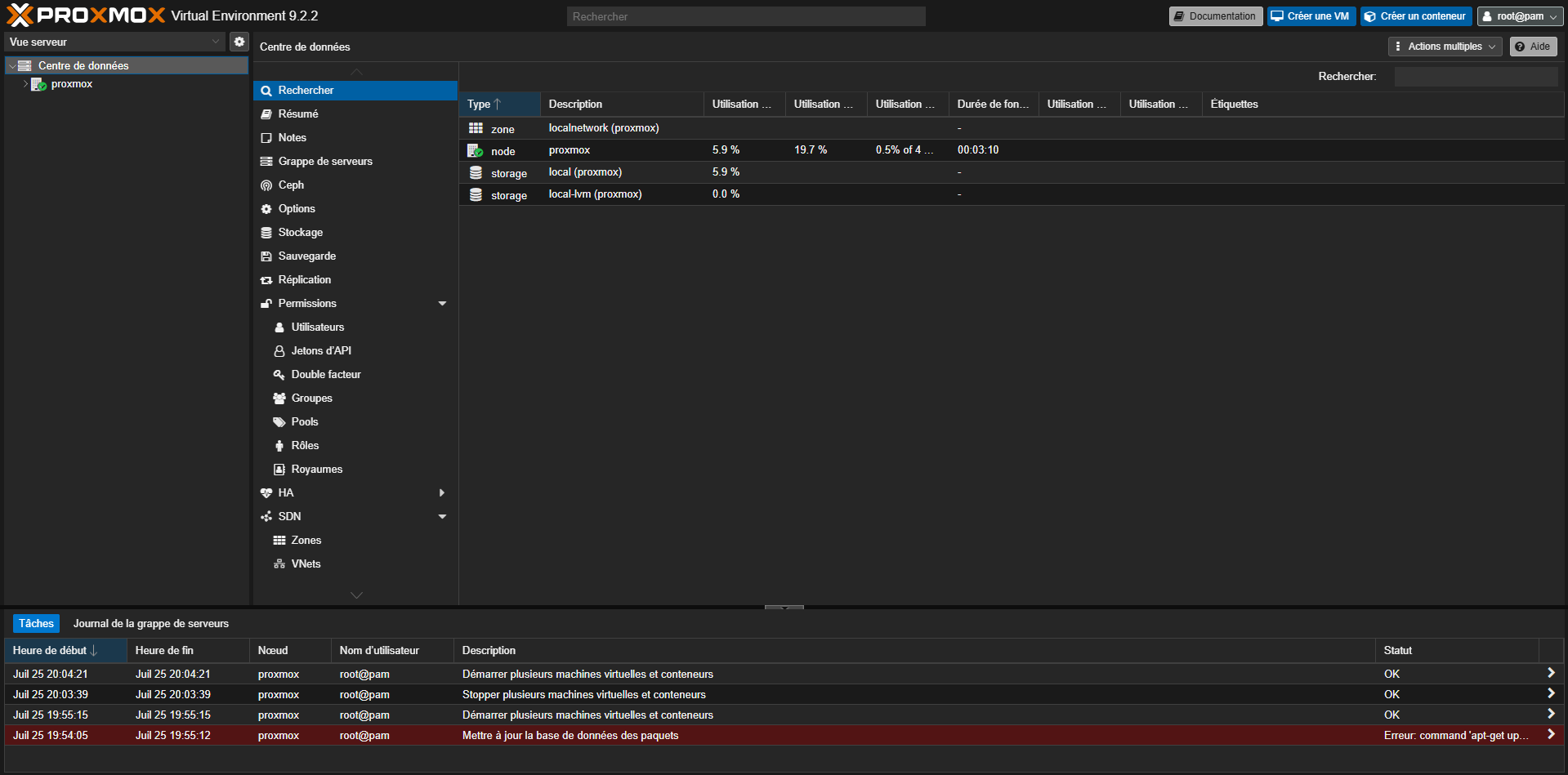The height and width of the screenshot is (775, 1568).
Task: Focus the Rechercher filter field in panel
Action: [1476, 76]
